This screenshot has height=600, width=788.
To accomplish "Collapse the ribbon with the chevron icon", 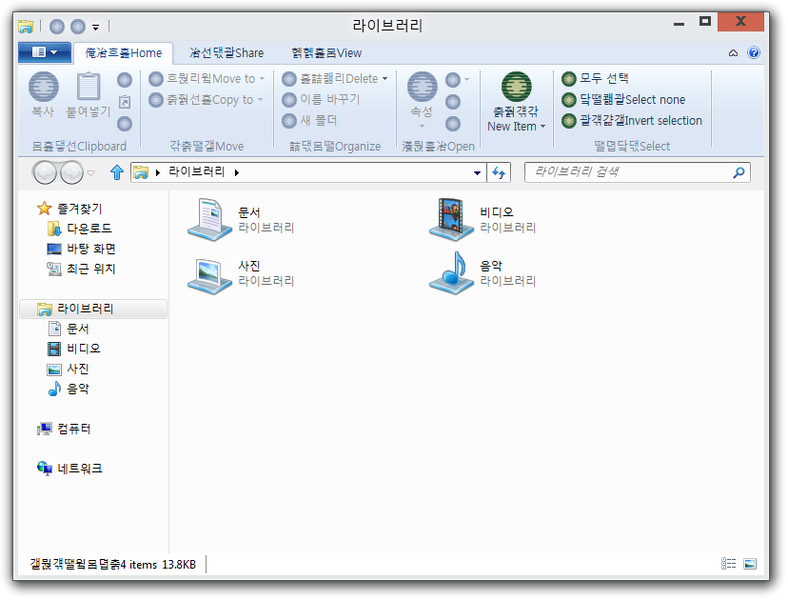I will click(x=733, y=53).
